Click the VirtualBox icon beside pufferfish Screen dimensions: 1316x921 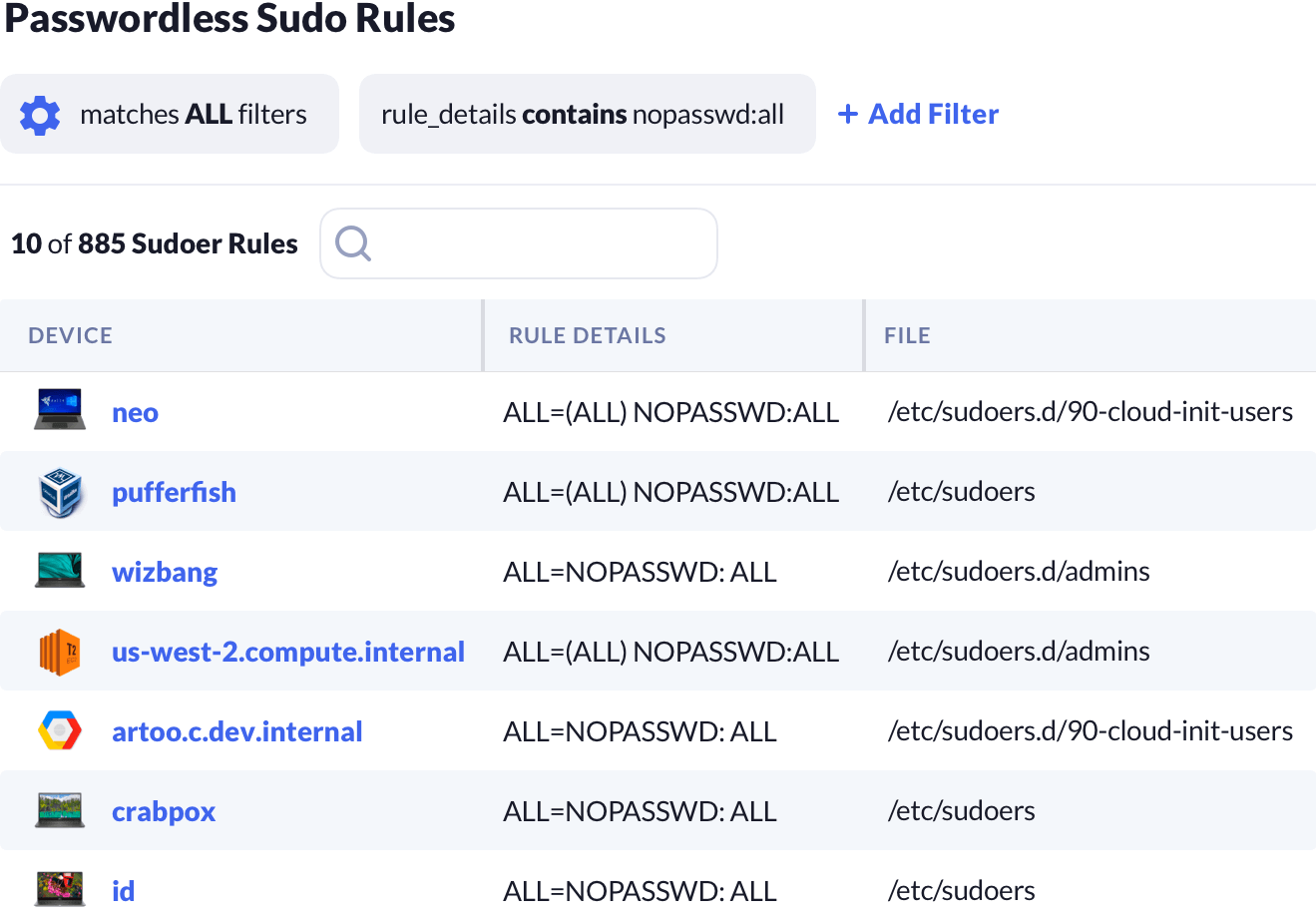(60, 492)
